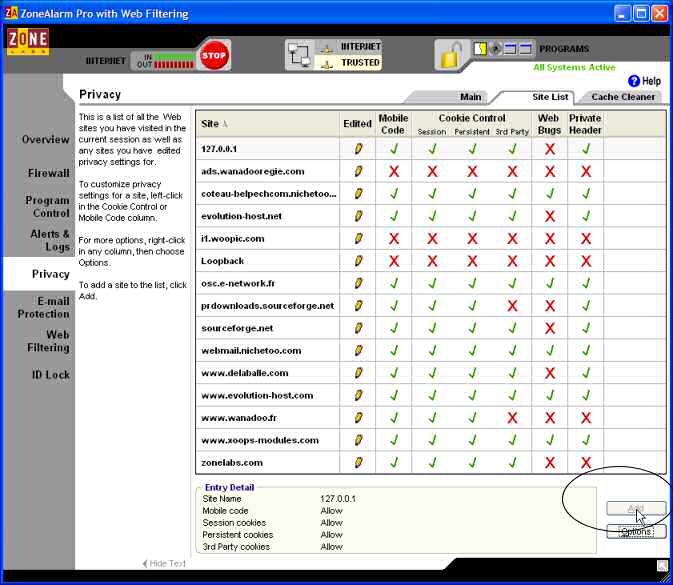
Task: Click the Internet Lock padlock icon
Action: tap(450, 55)
